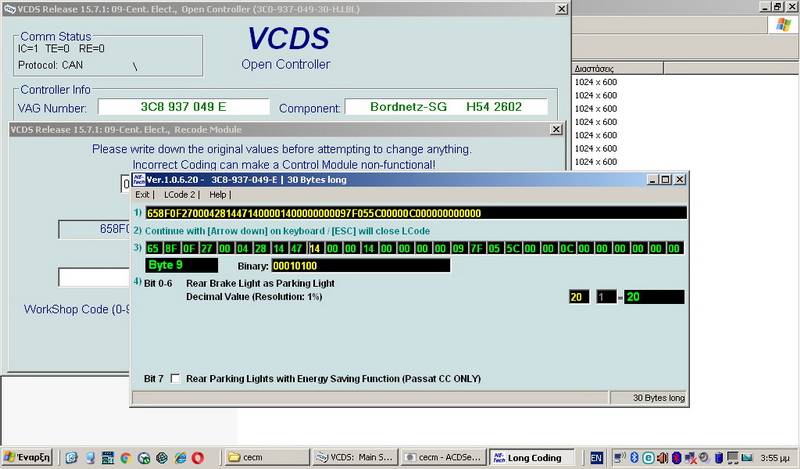Minimize the Long Coding helper window
Screen dimensions: 800x469
point(653,180)
